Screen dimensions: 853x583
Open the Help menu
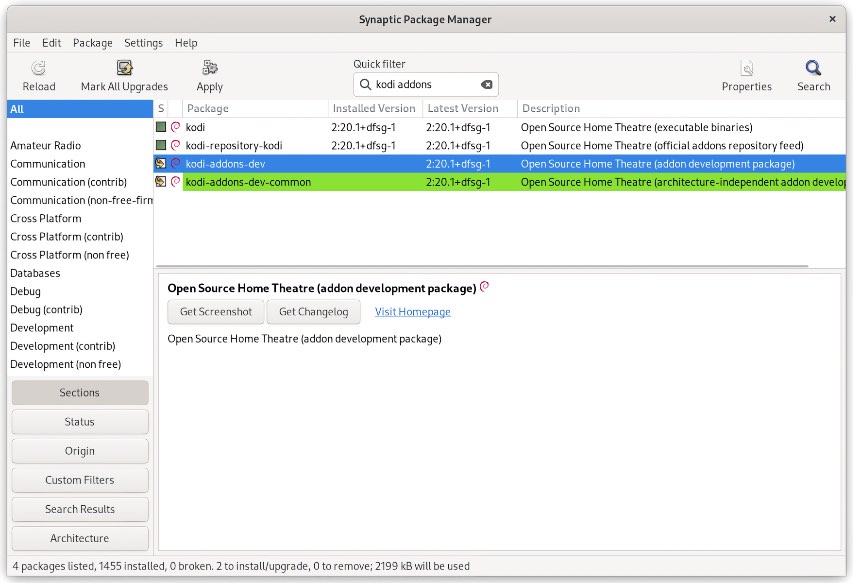pyautogui.click(x=186, y=43)
